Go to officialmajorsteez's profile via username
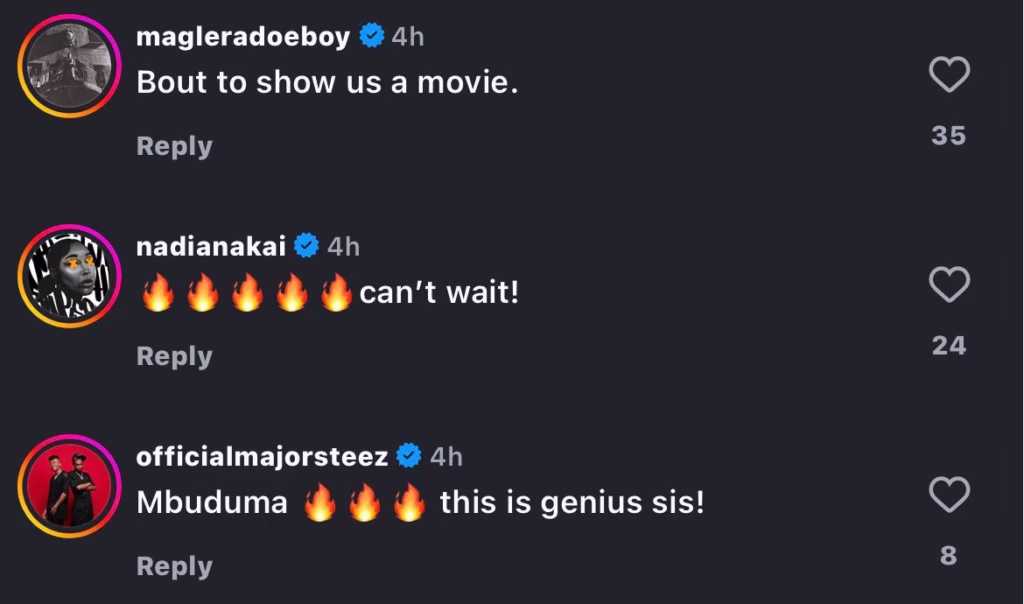This screenshot has height=604, width=1024. coord(262,457)
